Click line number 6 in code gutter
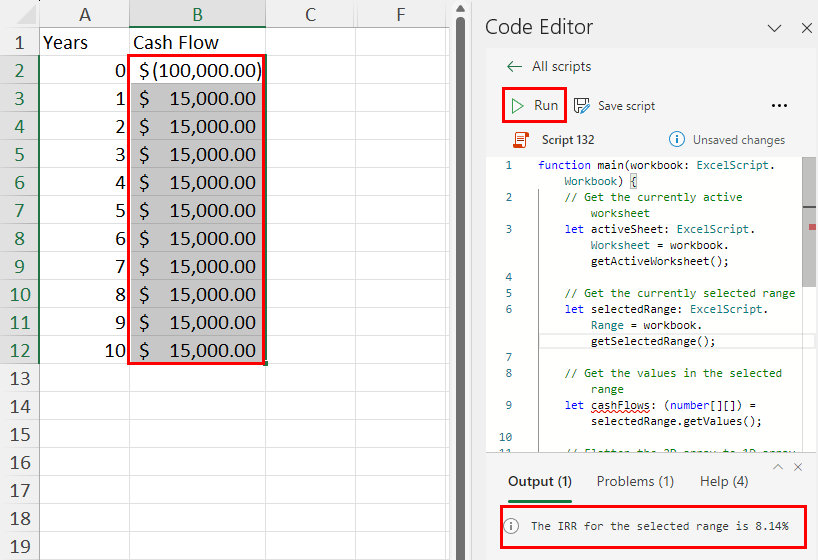The height and width of the screenshot is (560, 818). click(509, 309)
